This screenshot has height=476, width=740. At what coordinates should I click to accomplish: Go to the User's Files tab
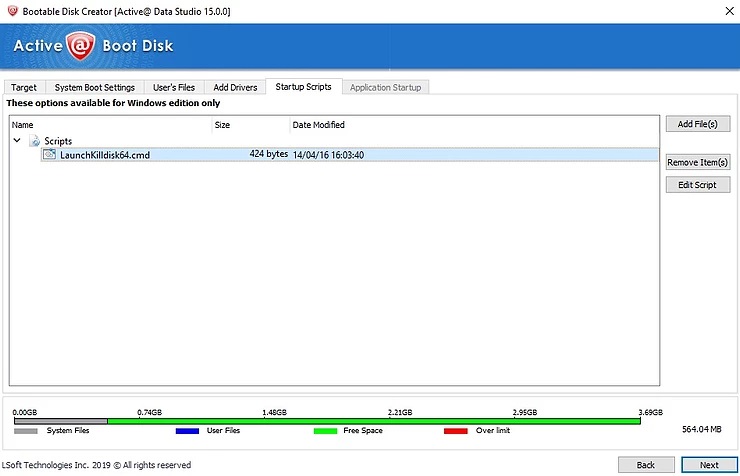click(x=174, y=88)
